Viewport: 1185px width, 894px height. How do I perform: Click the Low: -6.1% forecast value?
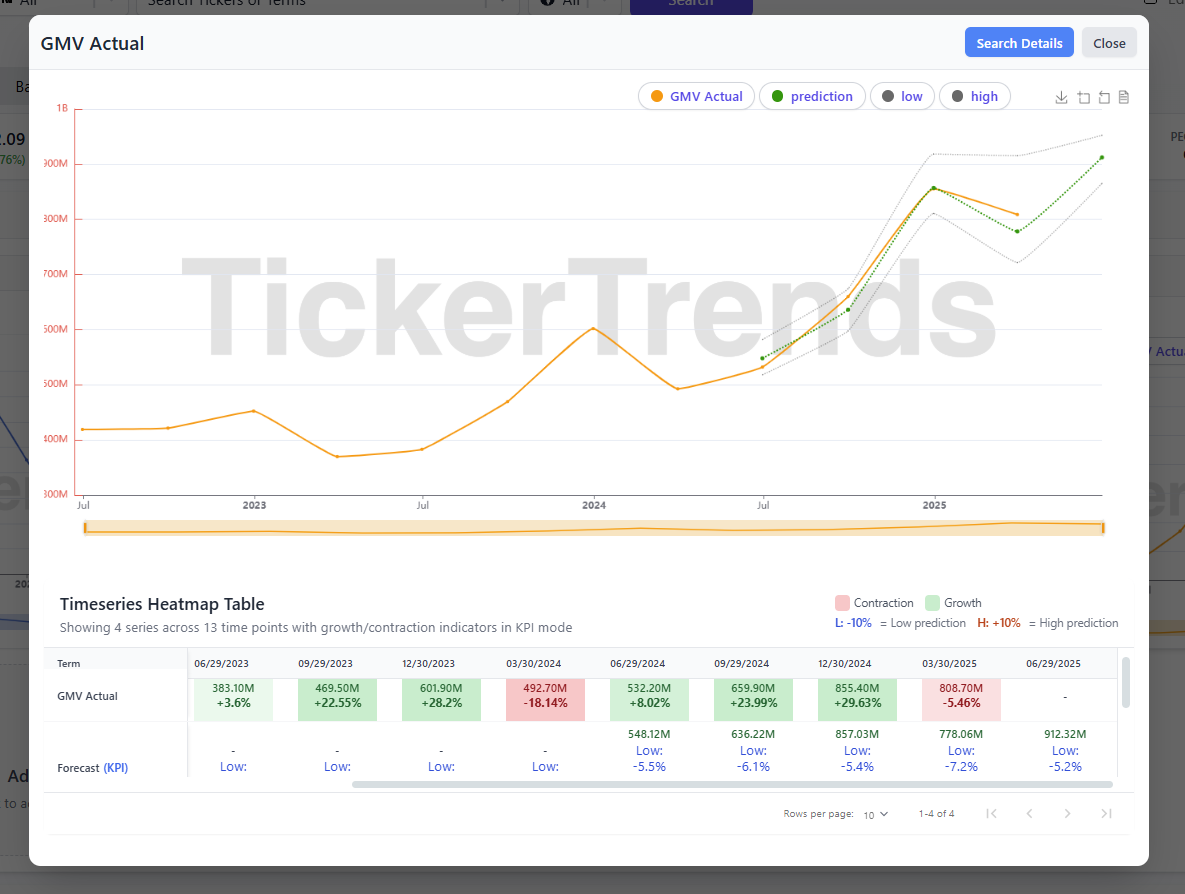click(753, 759)
